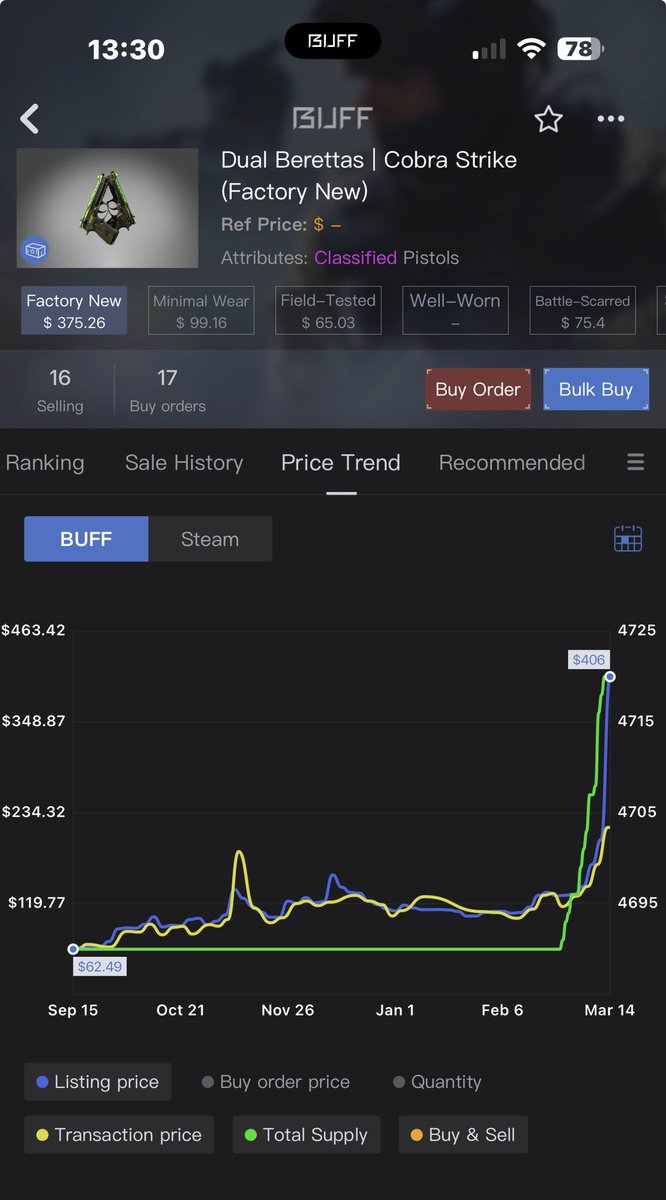Image resolution: width=666 pixels, height=1200 pixels.
Task: Tap the Ref Price value
Action: [x=327, y=225]
